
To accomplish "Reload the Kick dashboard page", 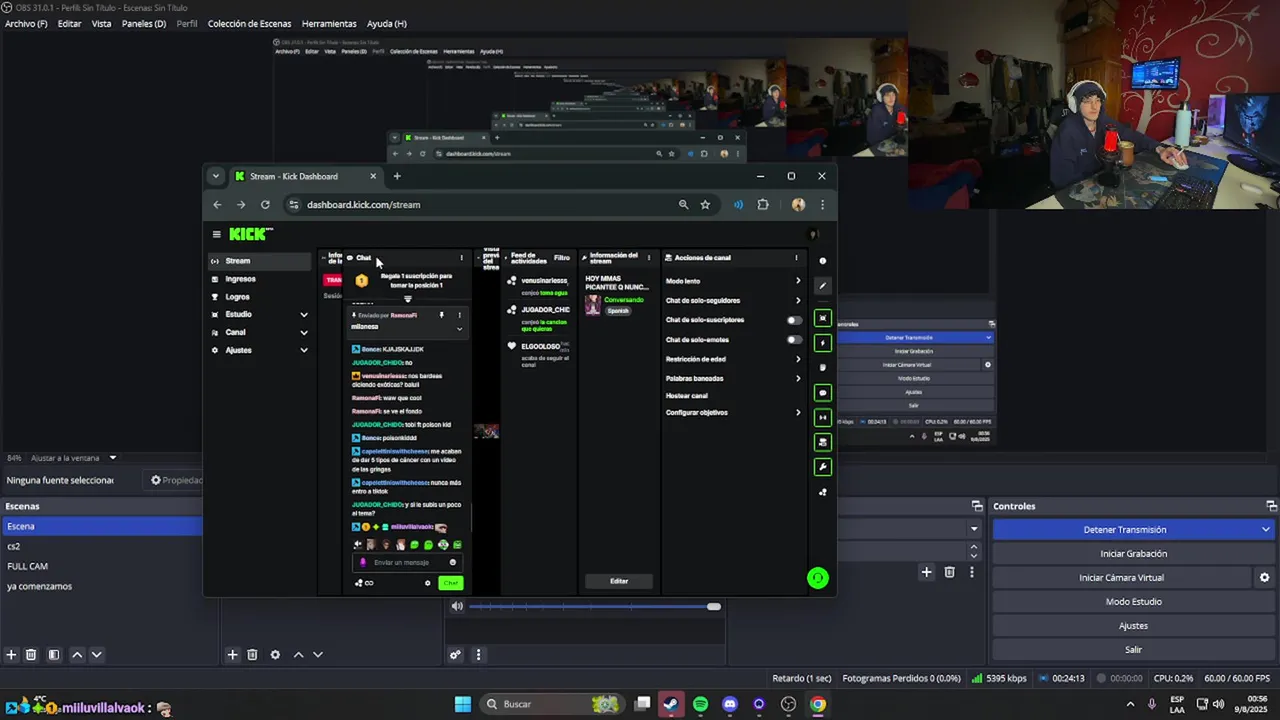I will pyautogui.click(x=265, y=205).
